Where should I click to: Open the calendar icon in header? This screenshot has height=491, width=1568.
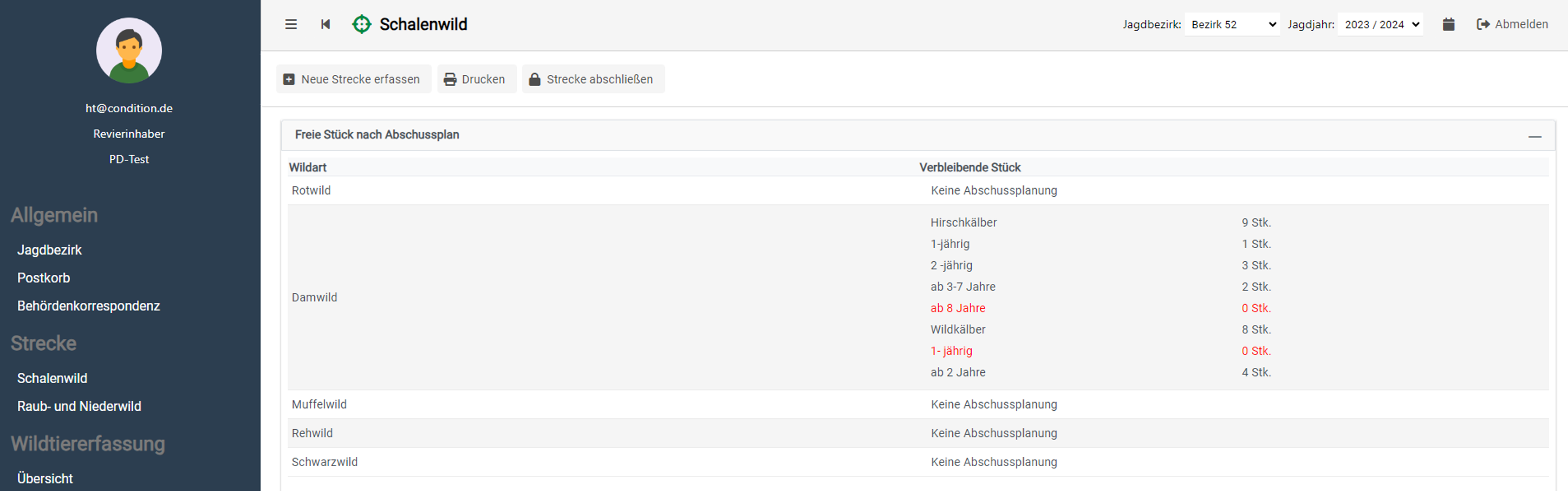pyautogui.click(x=1448, y=24)
